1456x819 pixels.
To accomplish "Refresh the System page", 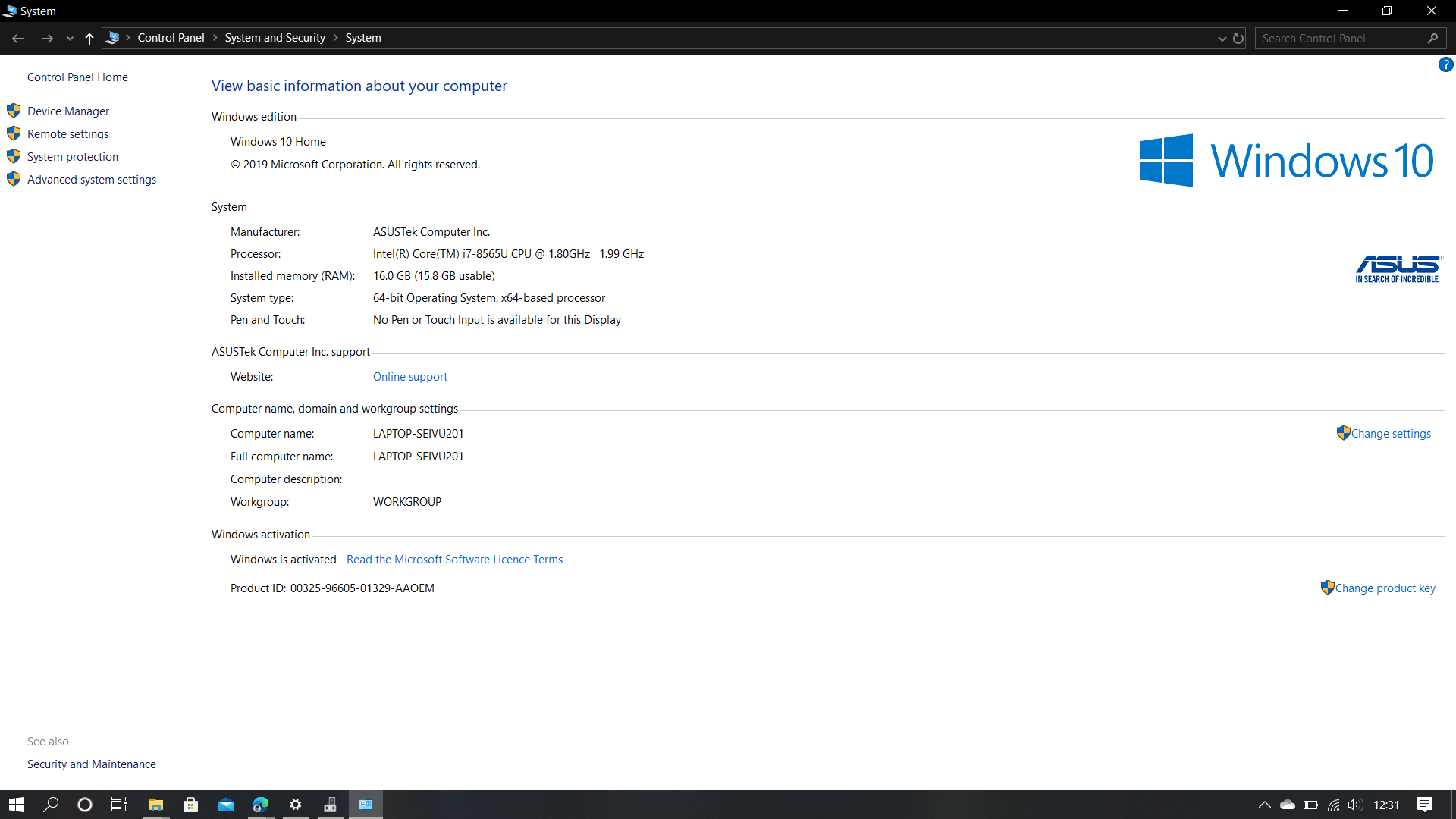I will click(x=1238, y=39).
